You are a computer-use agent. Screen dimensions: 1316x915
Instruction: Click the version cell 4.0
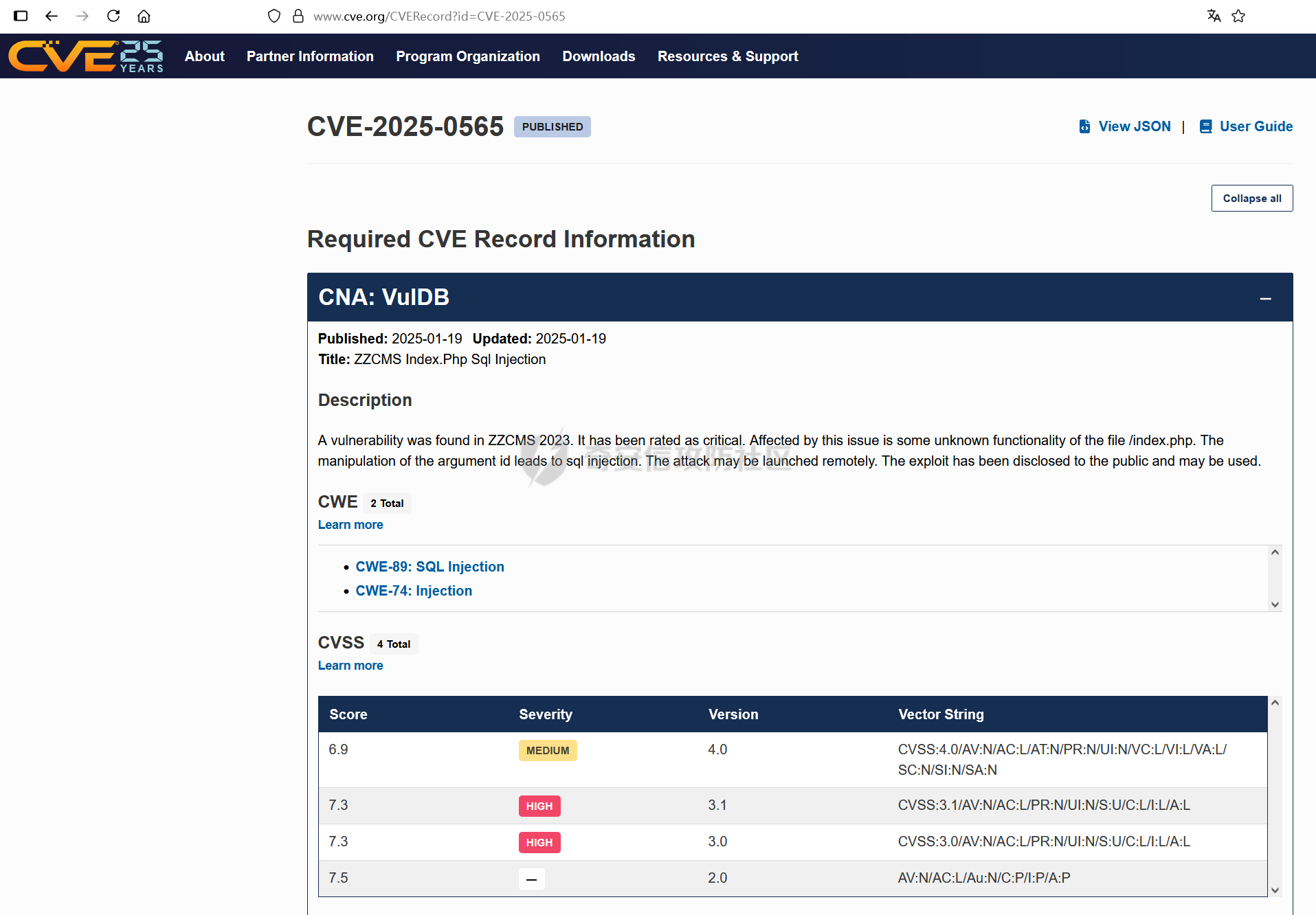tap(717, 749)
